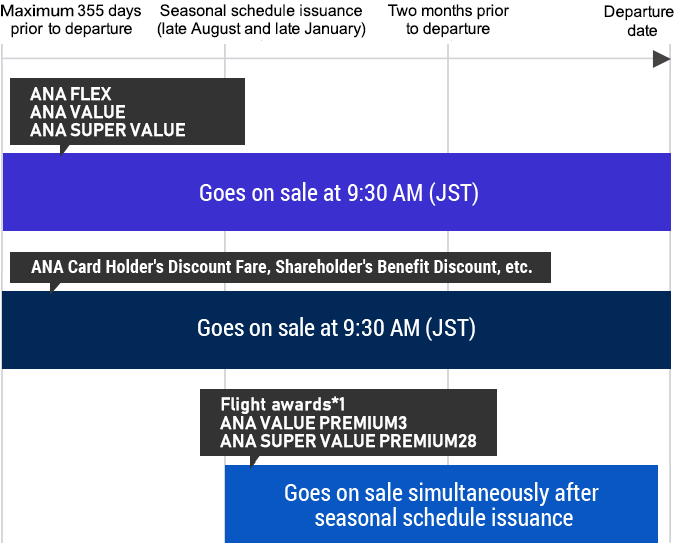Click the "Departure date" label
This screenshot has width=675, height=548.
(639, 21)
